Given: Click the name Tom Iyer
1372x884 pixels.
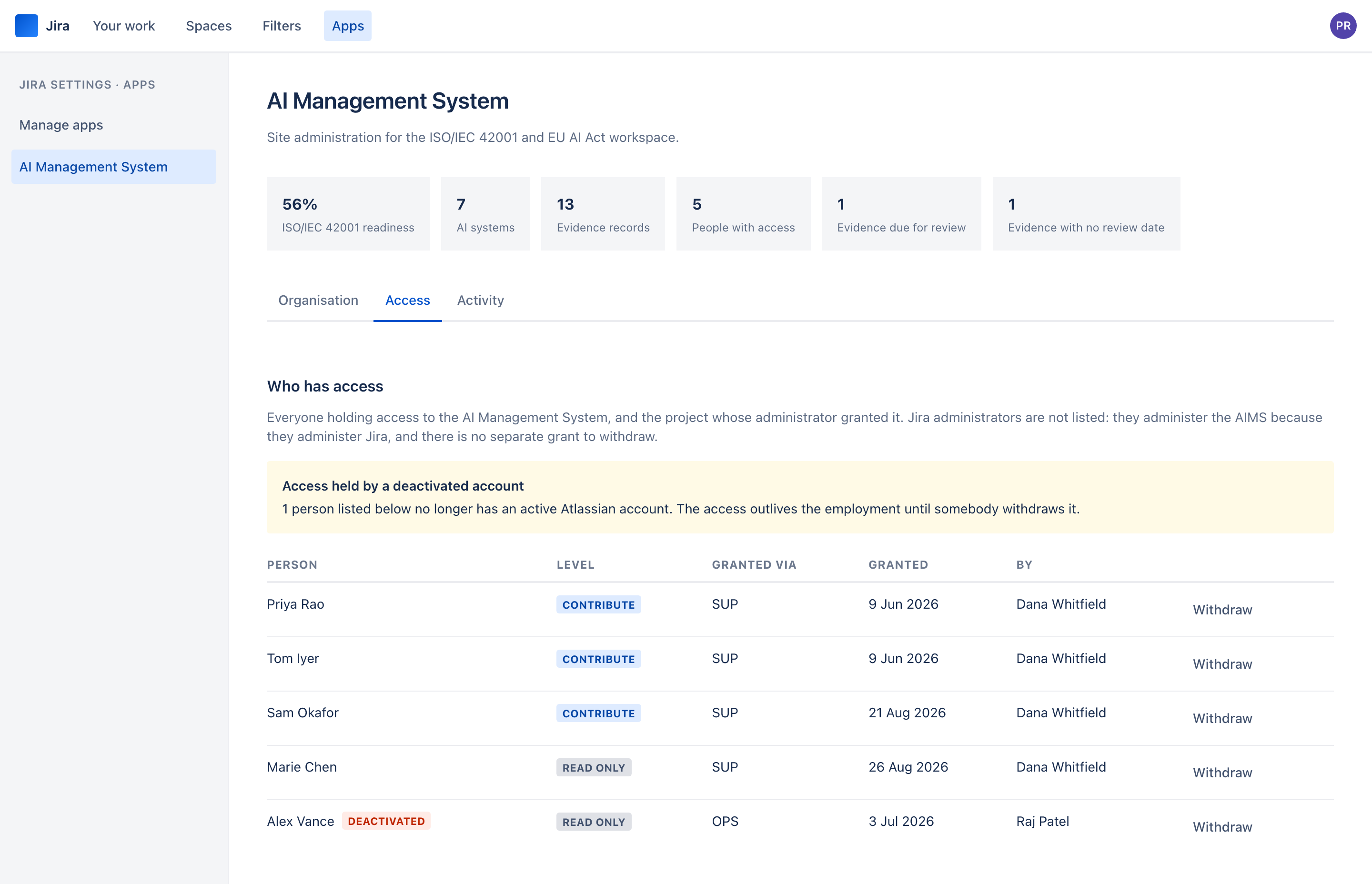Looking at the screenshot, I should [293, 658].
